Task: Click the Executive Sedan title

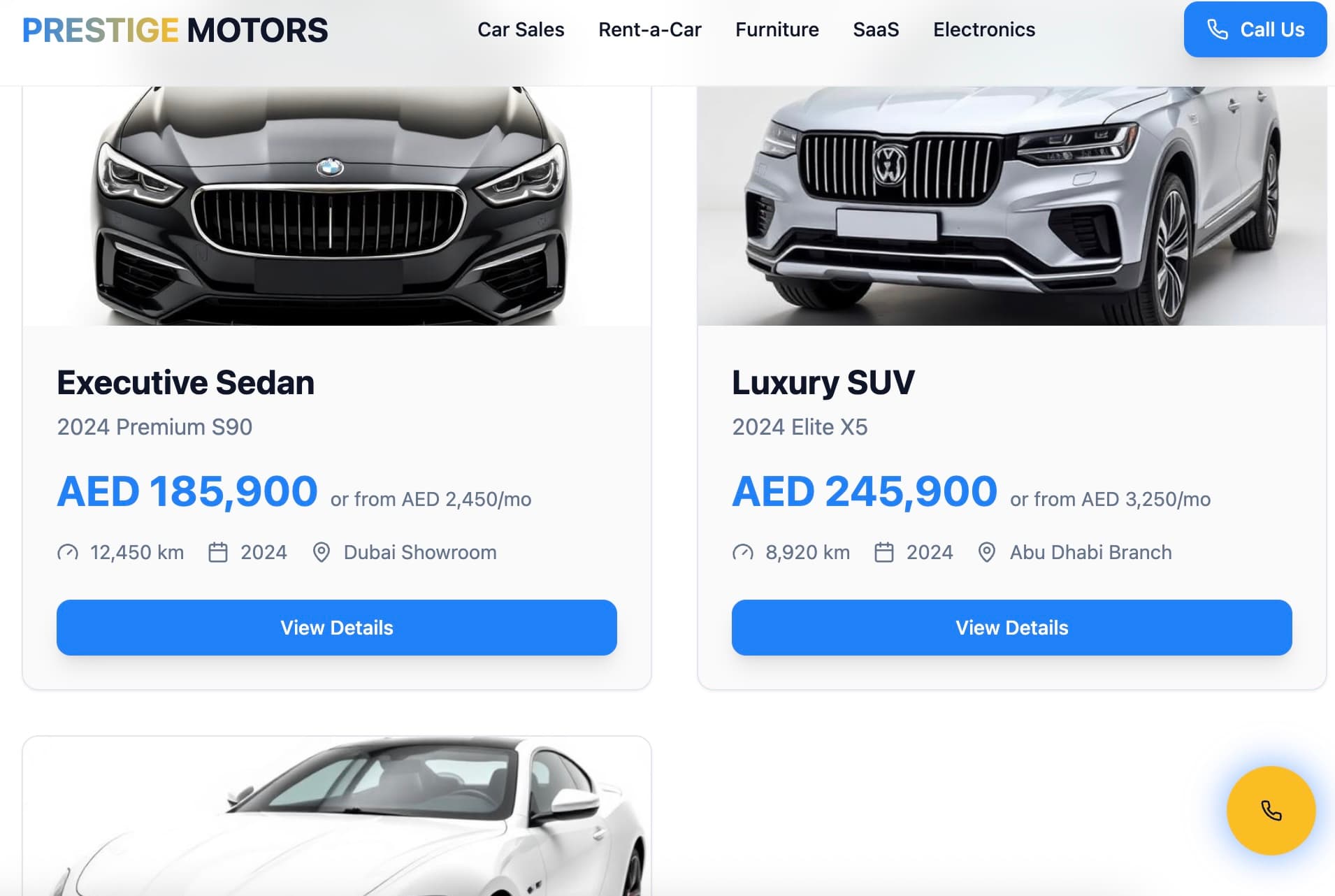Action: pos(186,382)
